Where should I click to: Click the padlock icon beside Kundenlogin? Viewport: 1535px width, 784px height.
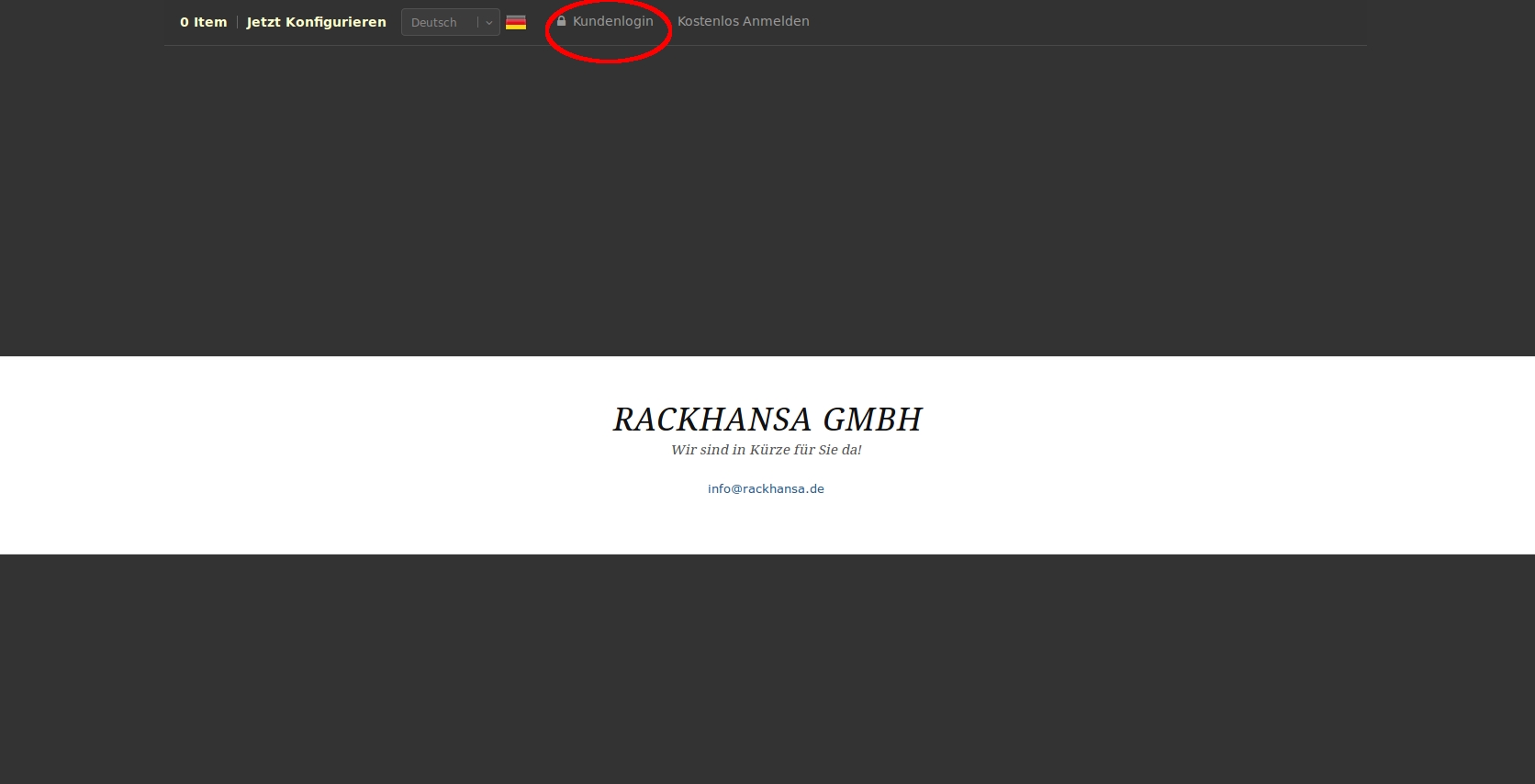point(561,21)
